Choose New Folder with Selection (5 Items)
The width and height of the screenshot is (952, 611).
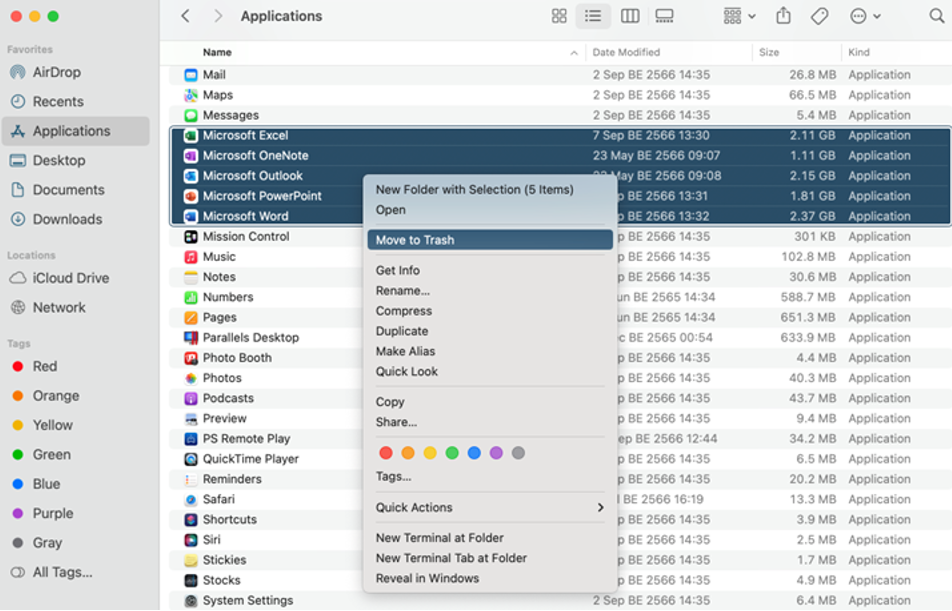[x=490, y=189]
